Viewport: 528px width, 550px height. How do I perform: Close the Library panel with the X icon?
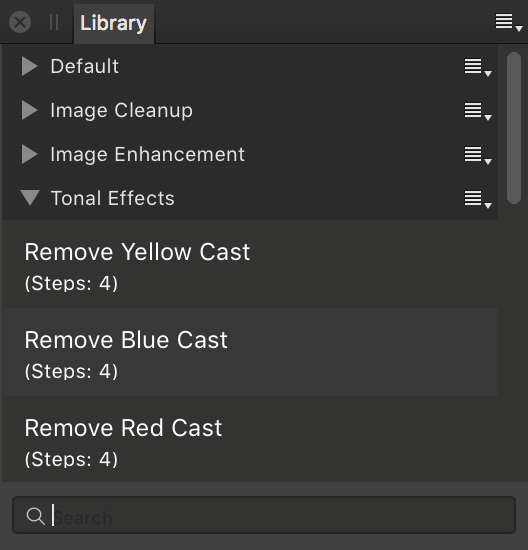[20, 22]
